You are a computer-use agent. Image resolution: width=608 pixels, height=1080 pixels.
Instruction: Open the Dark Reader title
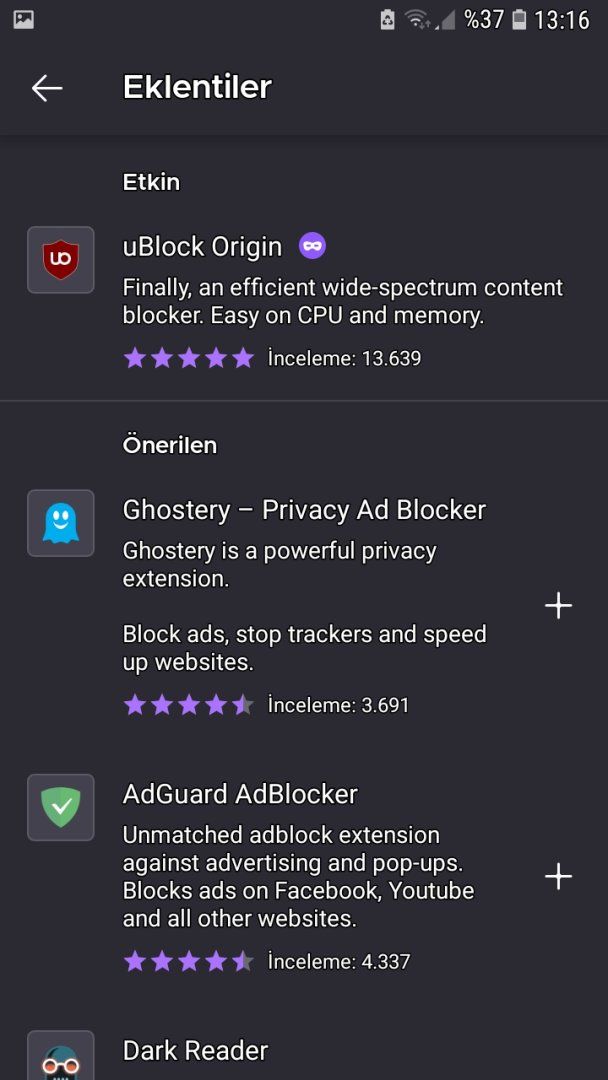196,1050
